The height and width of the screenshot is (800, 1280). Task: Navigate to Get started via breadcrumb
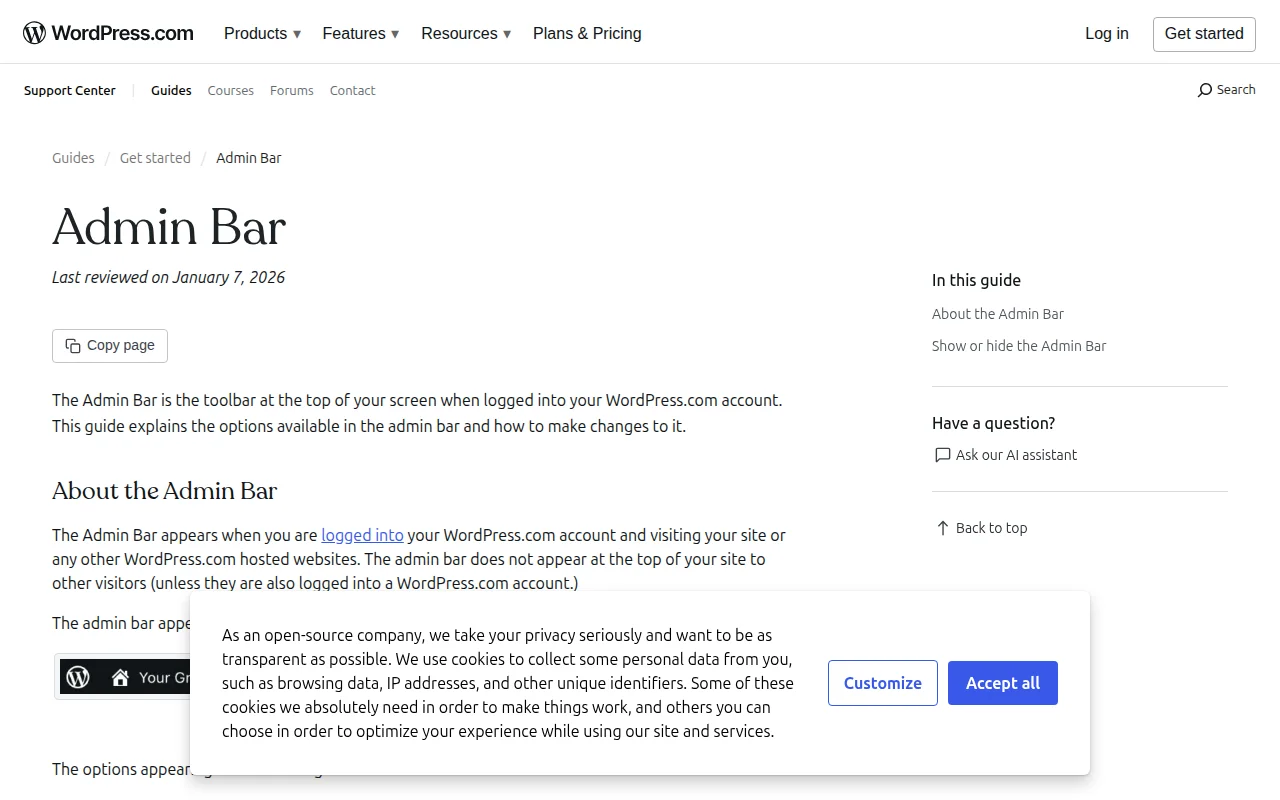(x=155, y=158)
